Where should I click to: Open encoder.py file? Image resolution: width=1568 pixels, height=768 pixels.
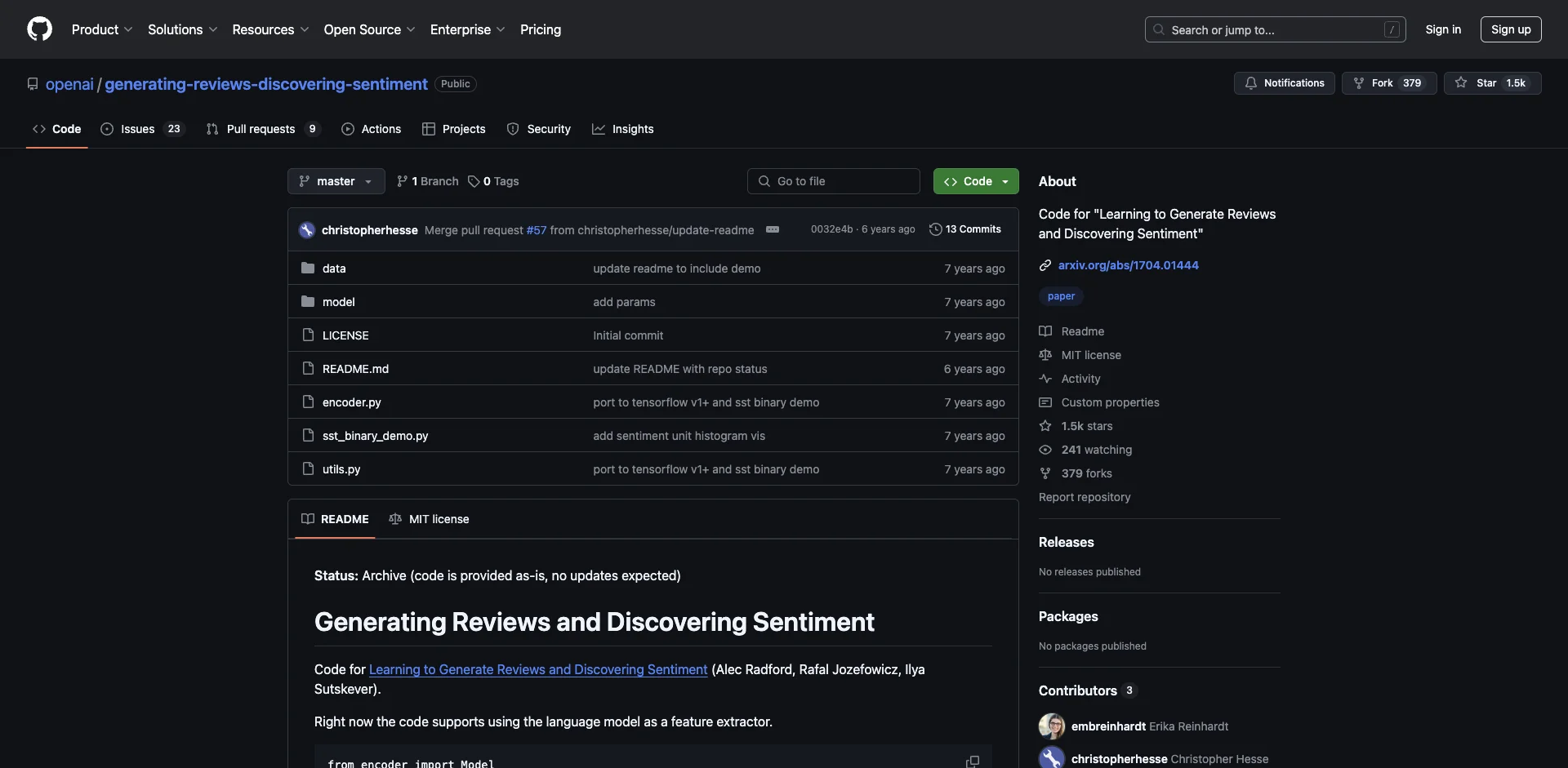pyautogui.click(x=351, y=402)
